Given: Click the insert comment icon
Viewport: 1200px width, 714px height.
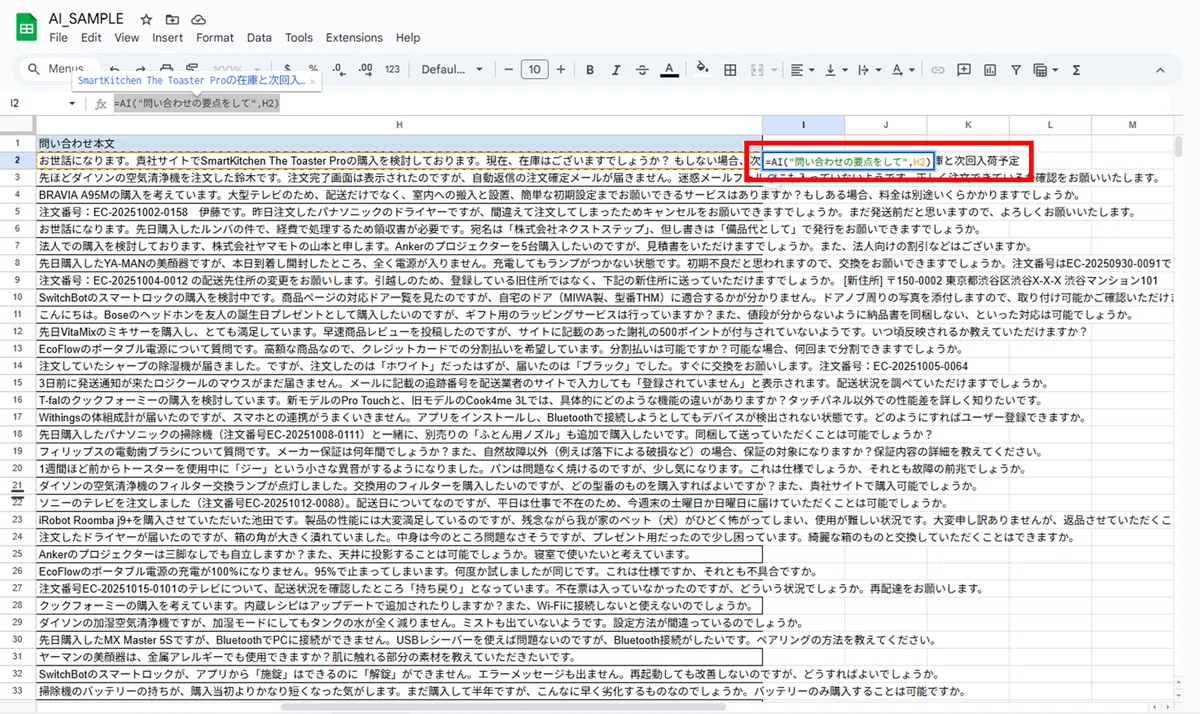Looking at the screenshot, I should tap(964, 70).
